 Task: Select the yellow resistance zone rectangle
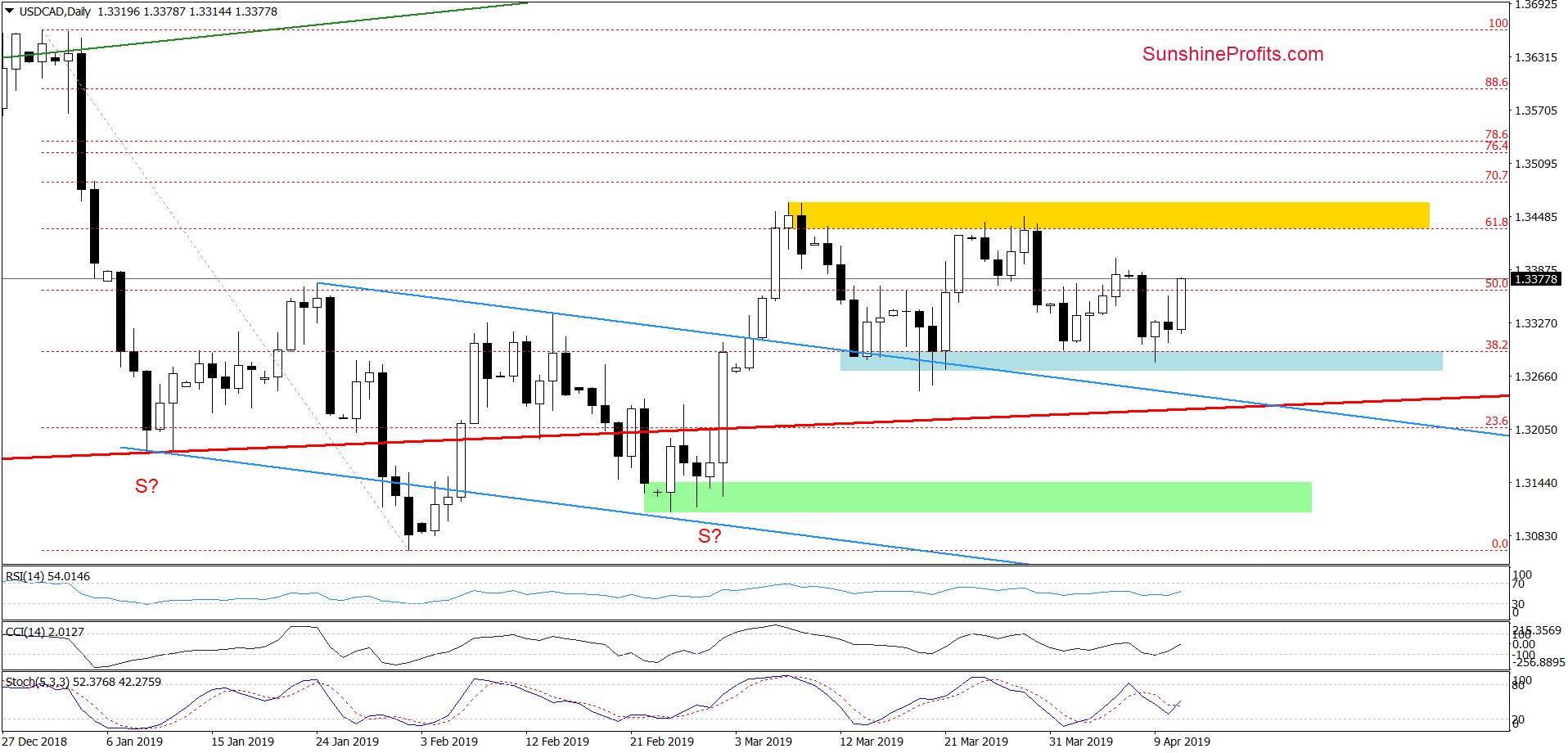click(x=1108, y=215)
